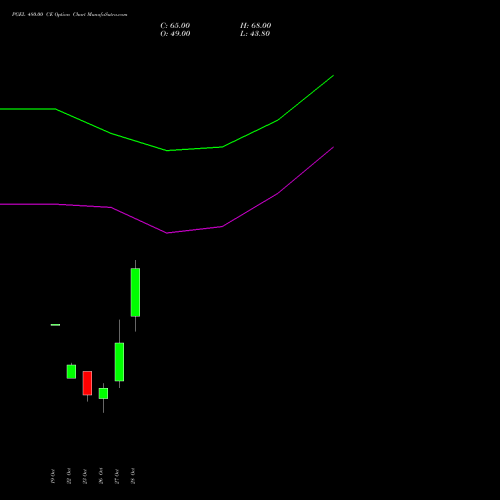
Task: Click the green upper band line
Action: pyautogui.click(x=167, y=150)
